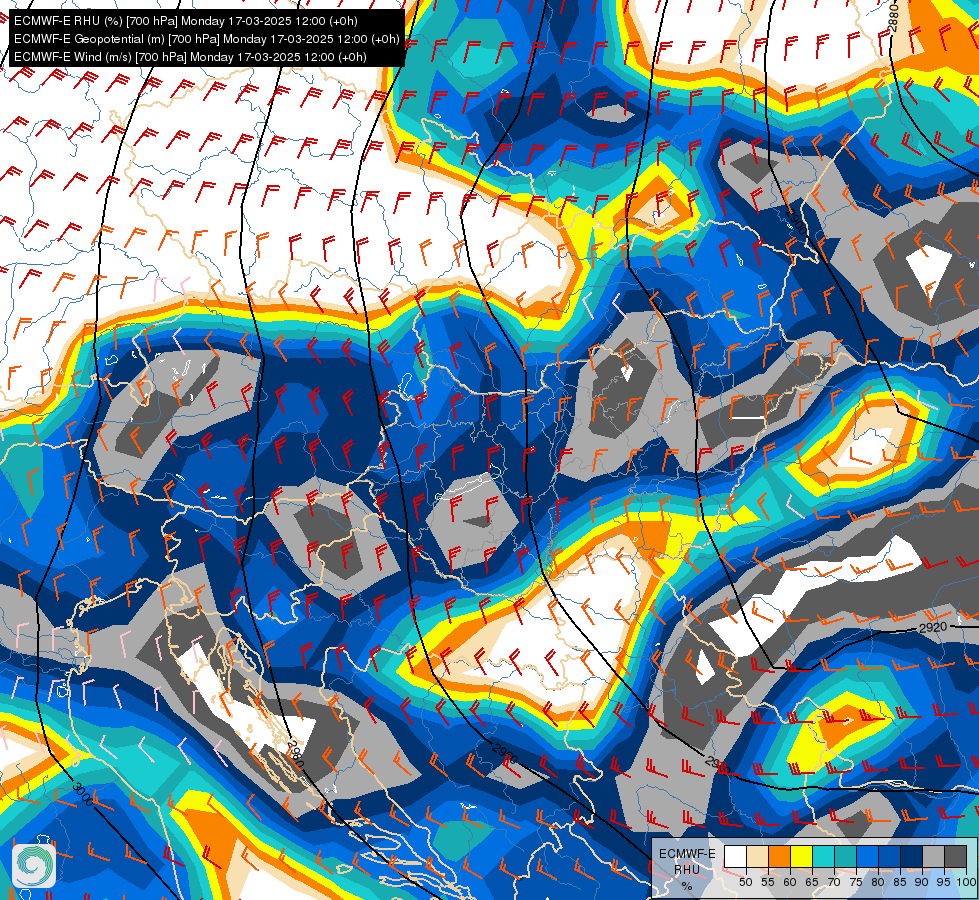Click the legend label ECMWF-E
The image size is (979, 900).
point(687,854)
